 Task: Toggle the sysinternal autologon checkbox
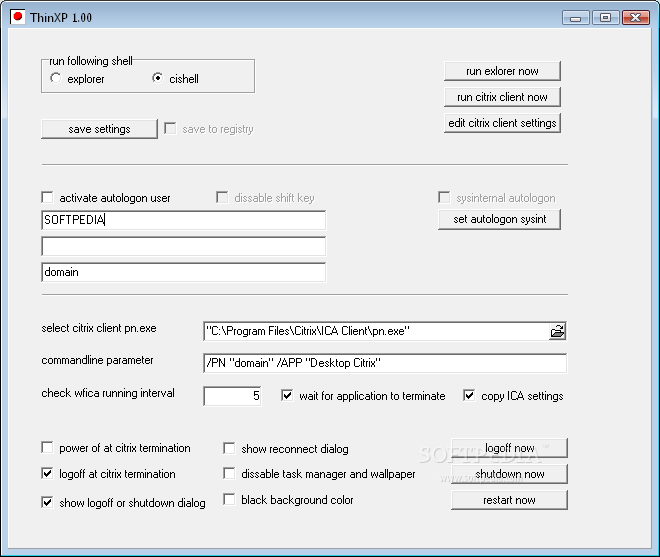tap(444, 197)
